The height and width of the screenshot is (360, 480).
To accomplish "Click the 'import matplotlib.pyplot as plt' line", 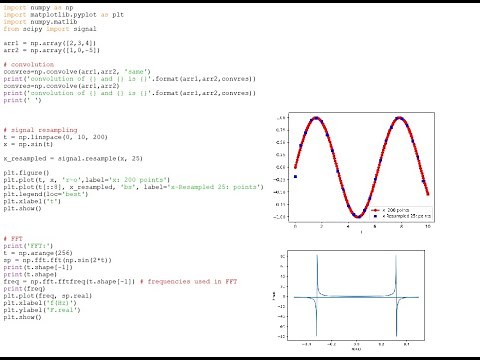I will pyautogui.click(x=64, y=15).
